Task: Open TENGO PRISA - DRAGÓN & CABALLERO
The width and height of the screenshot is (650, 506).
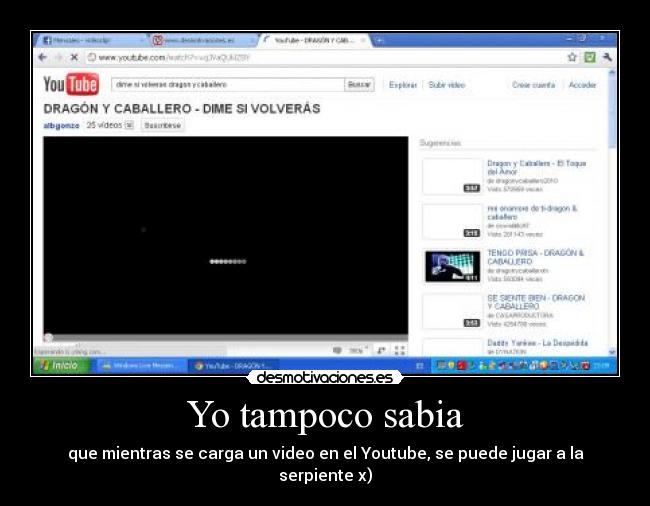Action: (x=536, y=257)
